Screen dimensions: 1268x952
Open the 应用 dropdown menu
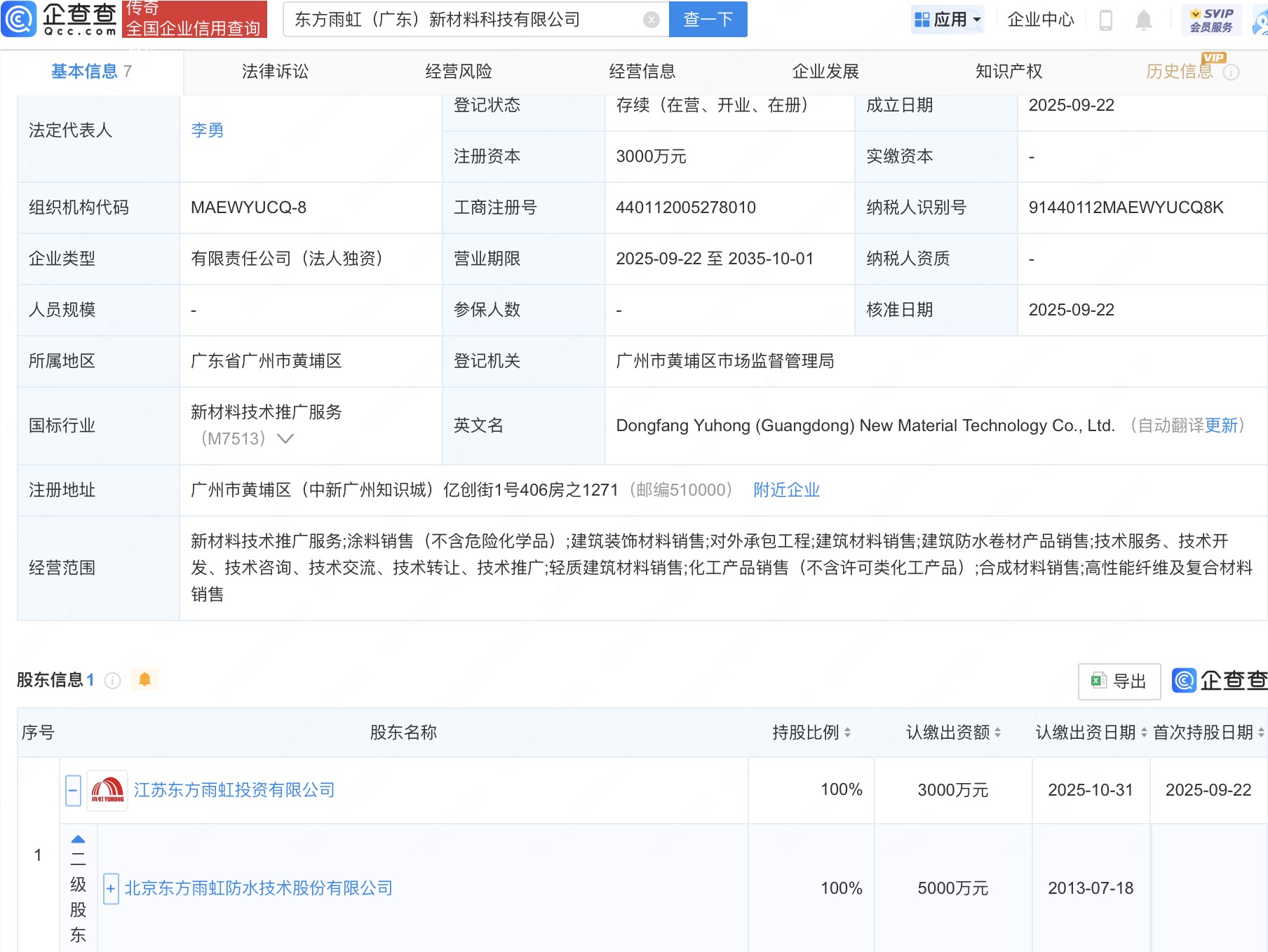(948, 20)
